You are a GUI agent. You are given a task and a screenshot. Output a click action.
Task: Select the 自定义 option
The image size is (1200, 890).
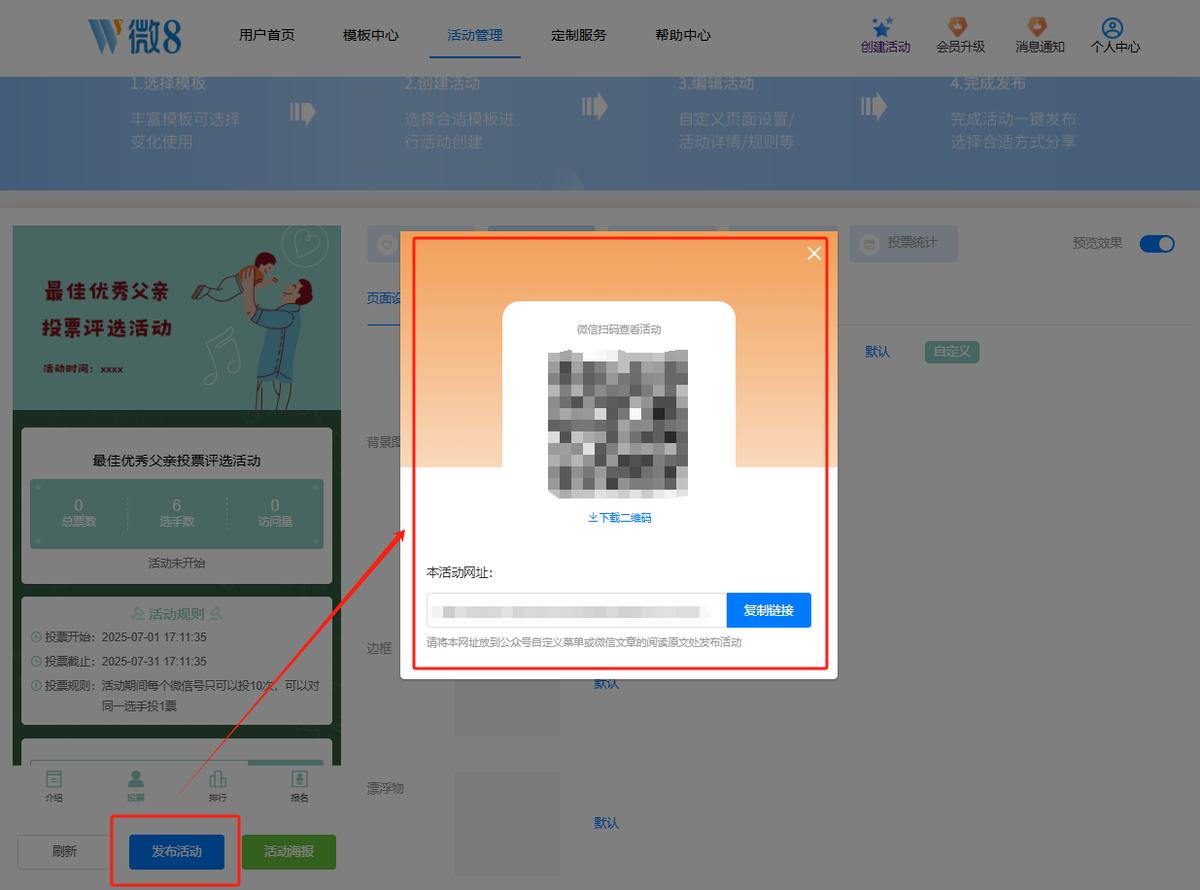952,352
